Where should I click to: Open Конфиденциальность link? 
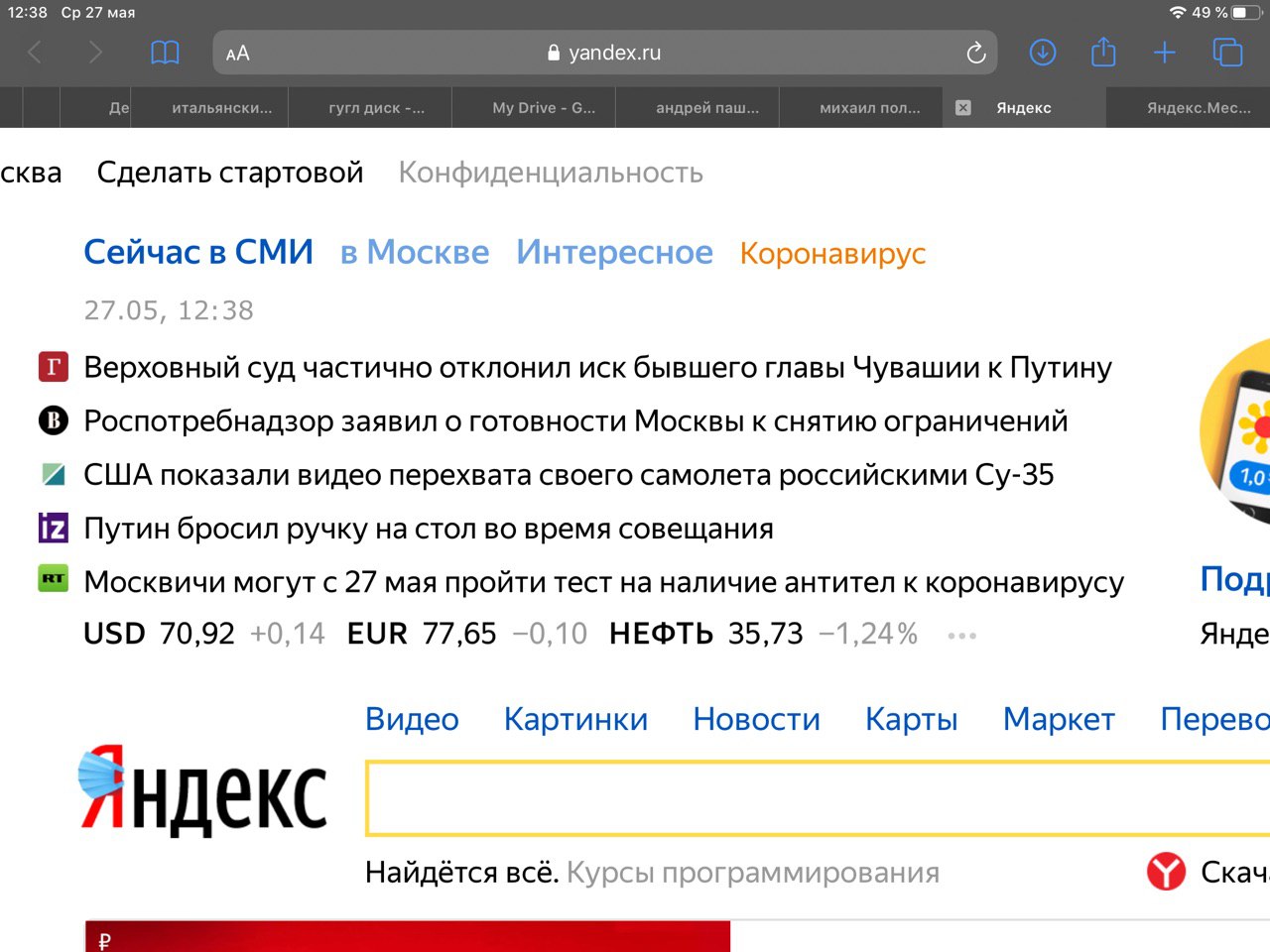[551, 173]
